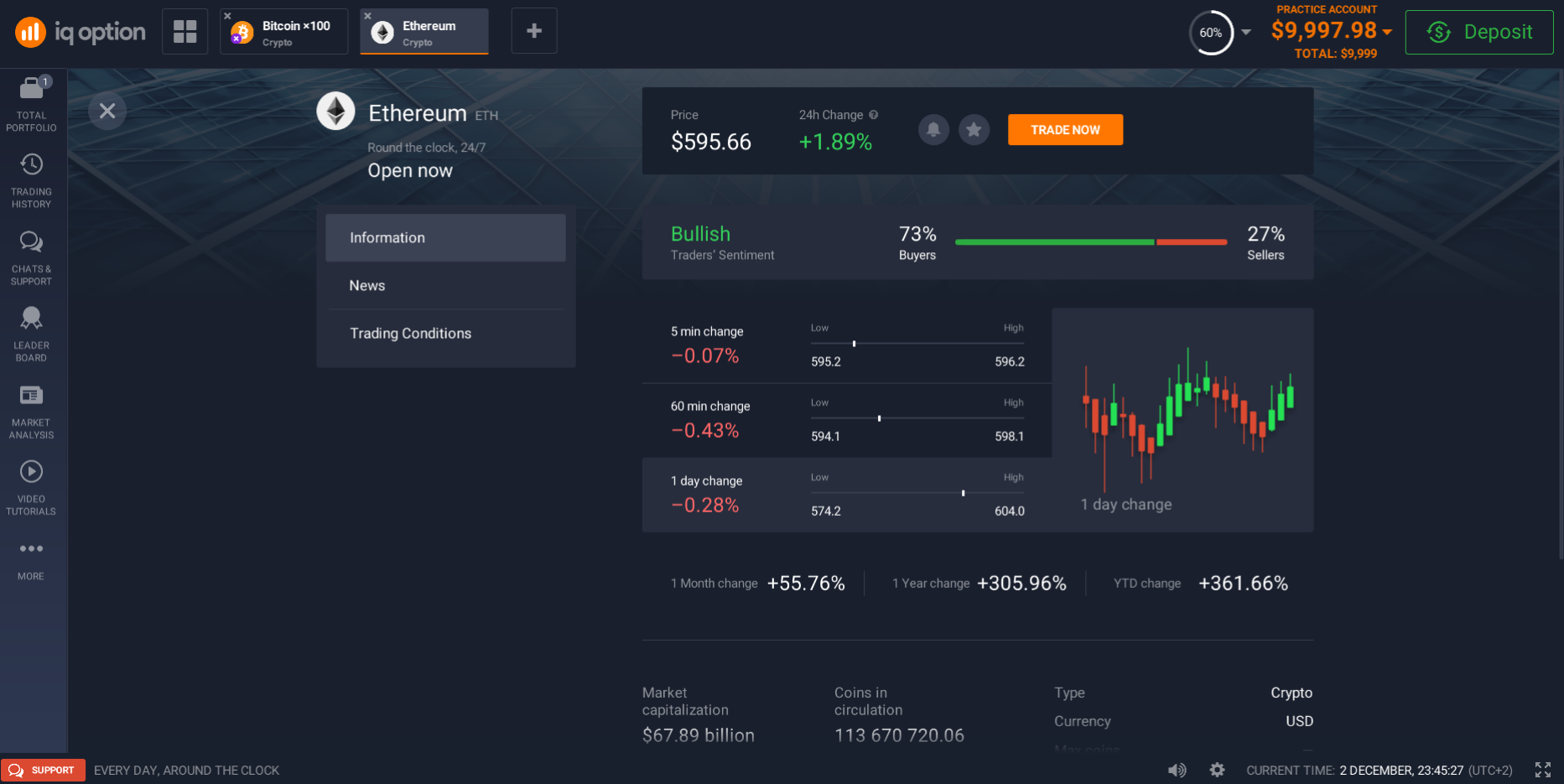Open the multi-chart grid layout icon
1564x784 pixels.
[184, 31]
